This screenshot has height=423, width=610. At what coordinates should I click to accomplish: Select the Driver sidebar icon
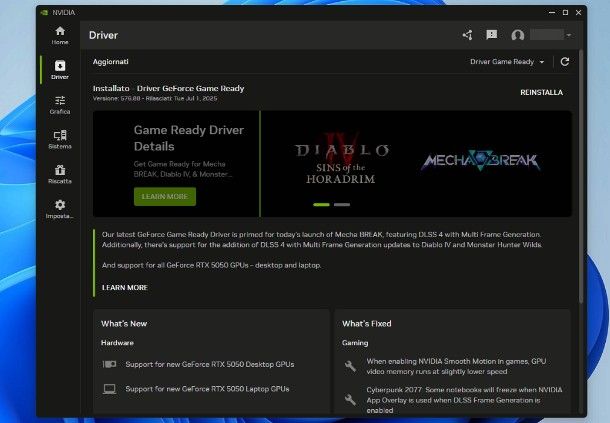[x=60, y=69]
